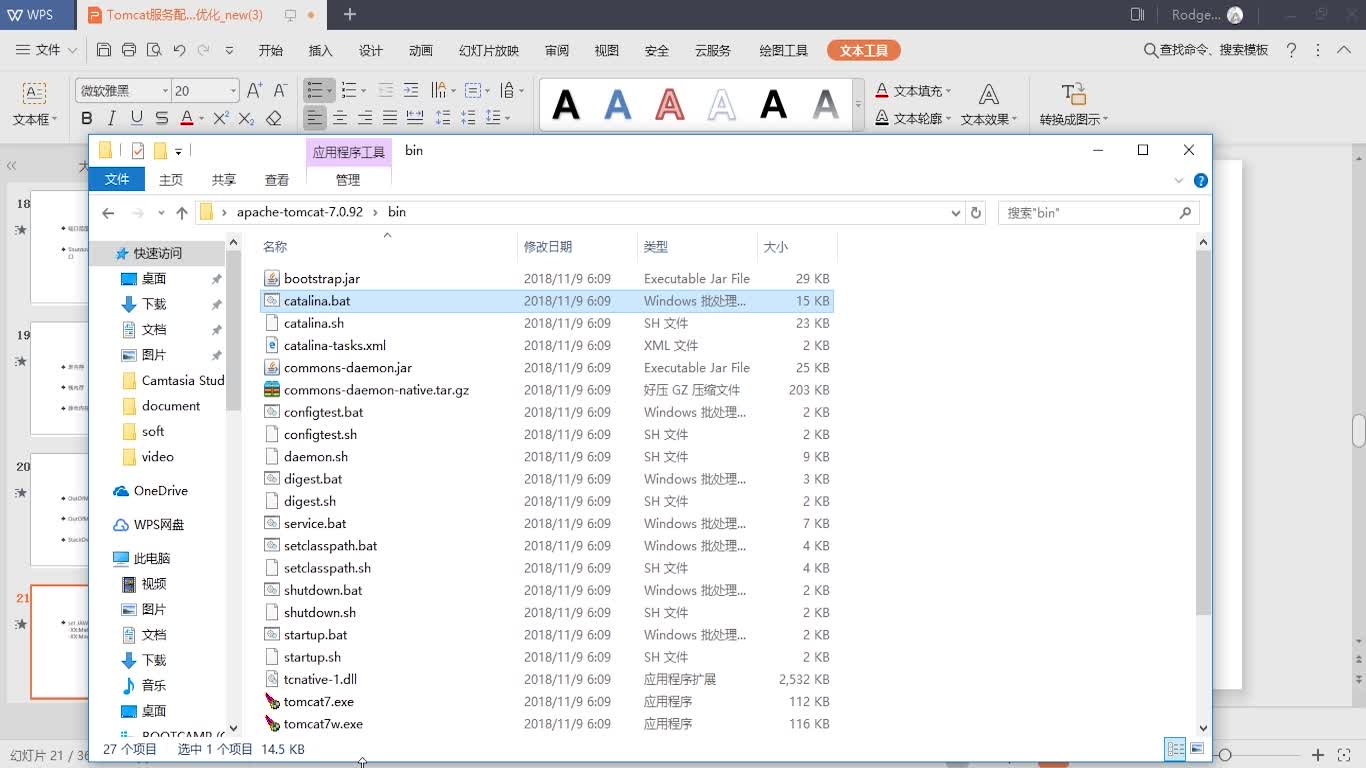Select slide 19 thumbnail in WPS
Viewport: 1366px width, 768px height.
(x=60, y=378)
